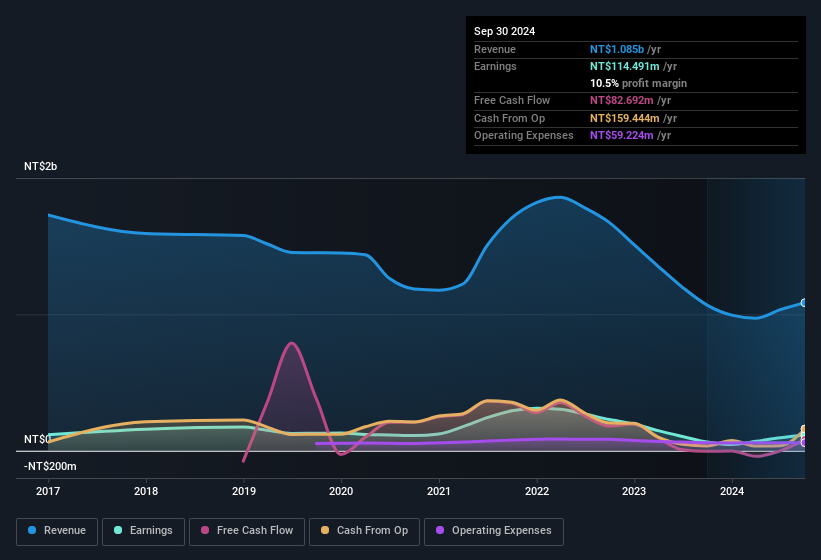Click the 2022 x-axis label
821x560 pixels.
[537, 491]
